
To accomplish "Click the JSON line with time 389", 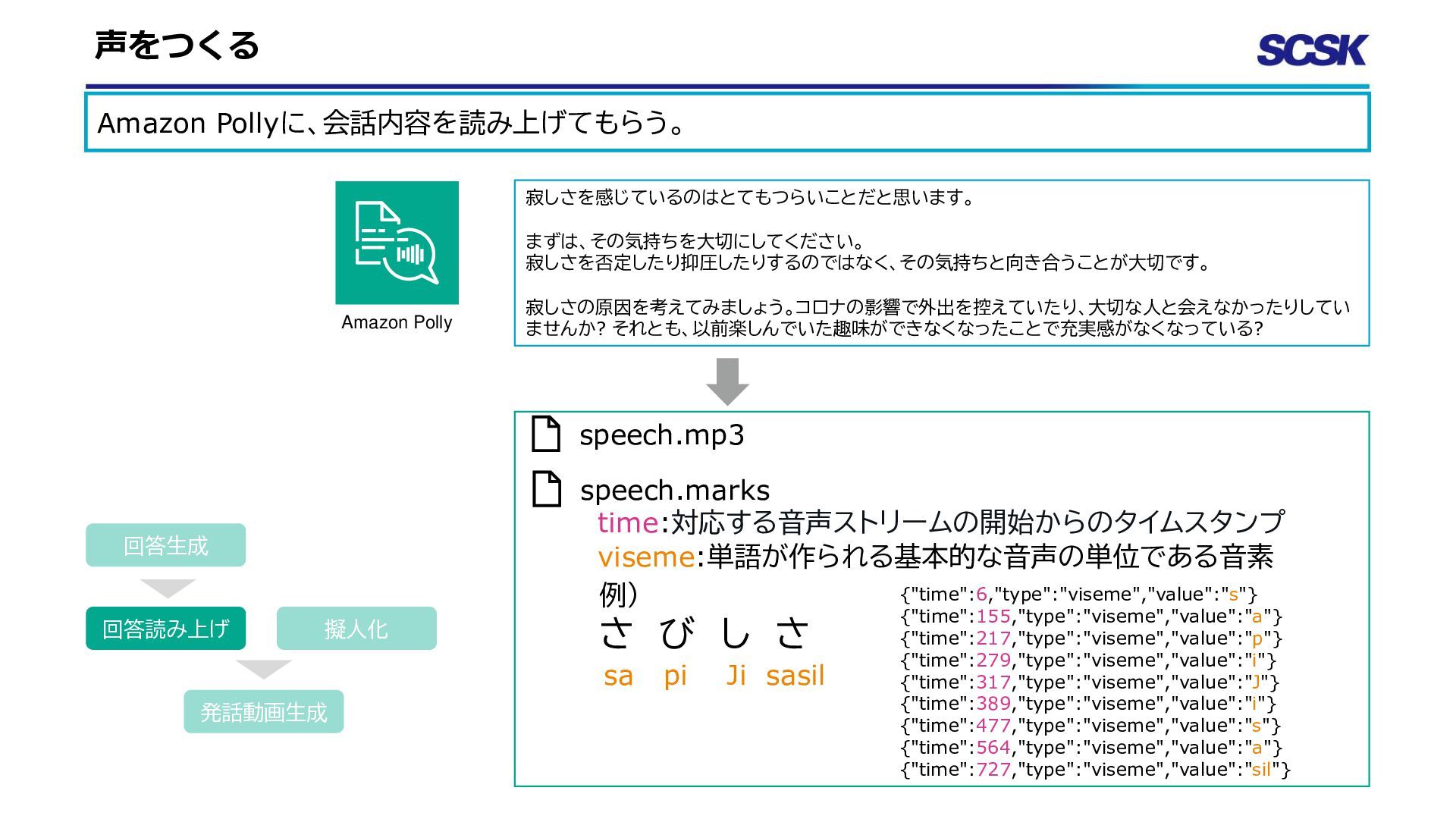I will 1088,704.
